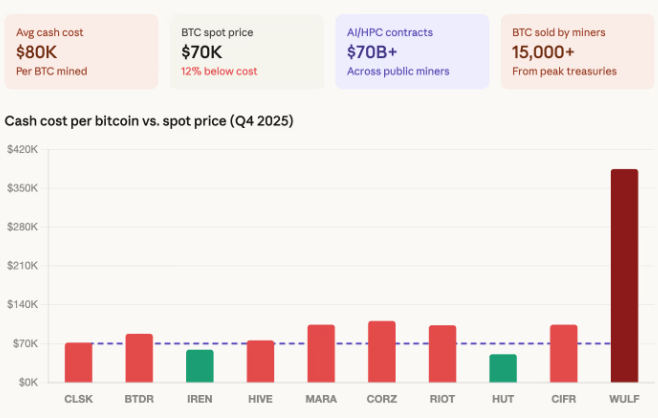Click the chart title about cash cost
This screenshot has height=418, width=658.
(149, 121)
